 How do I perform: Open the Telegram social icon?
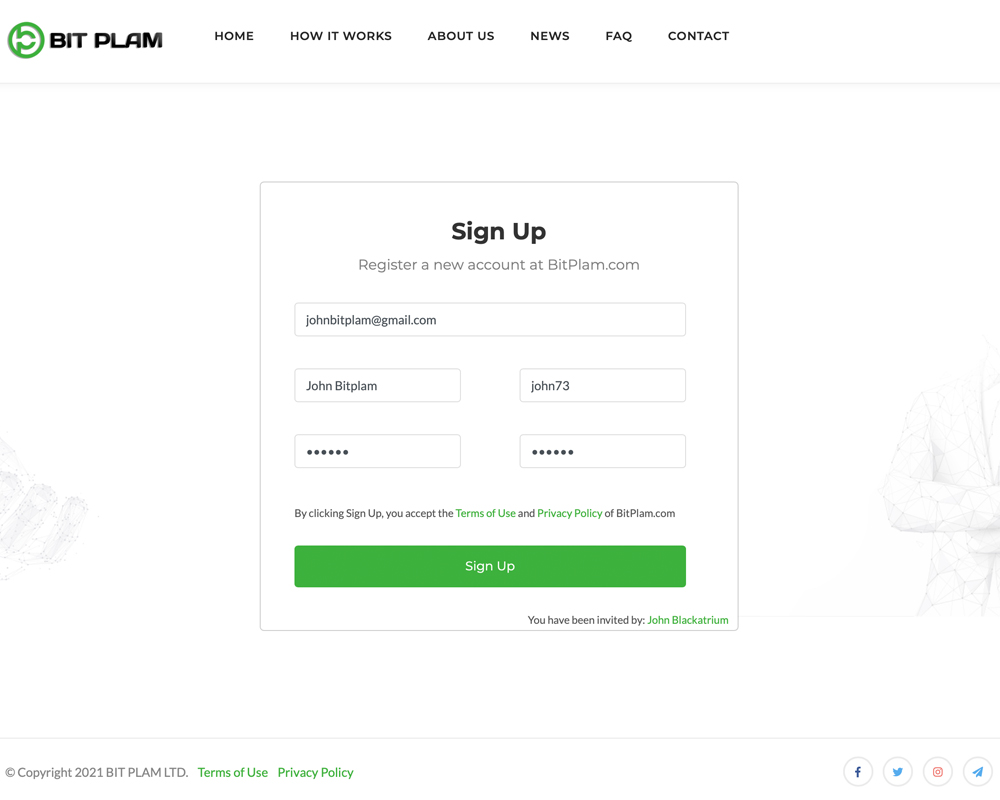point(978,772)
